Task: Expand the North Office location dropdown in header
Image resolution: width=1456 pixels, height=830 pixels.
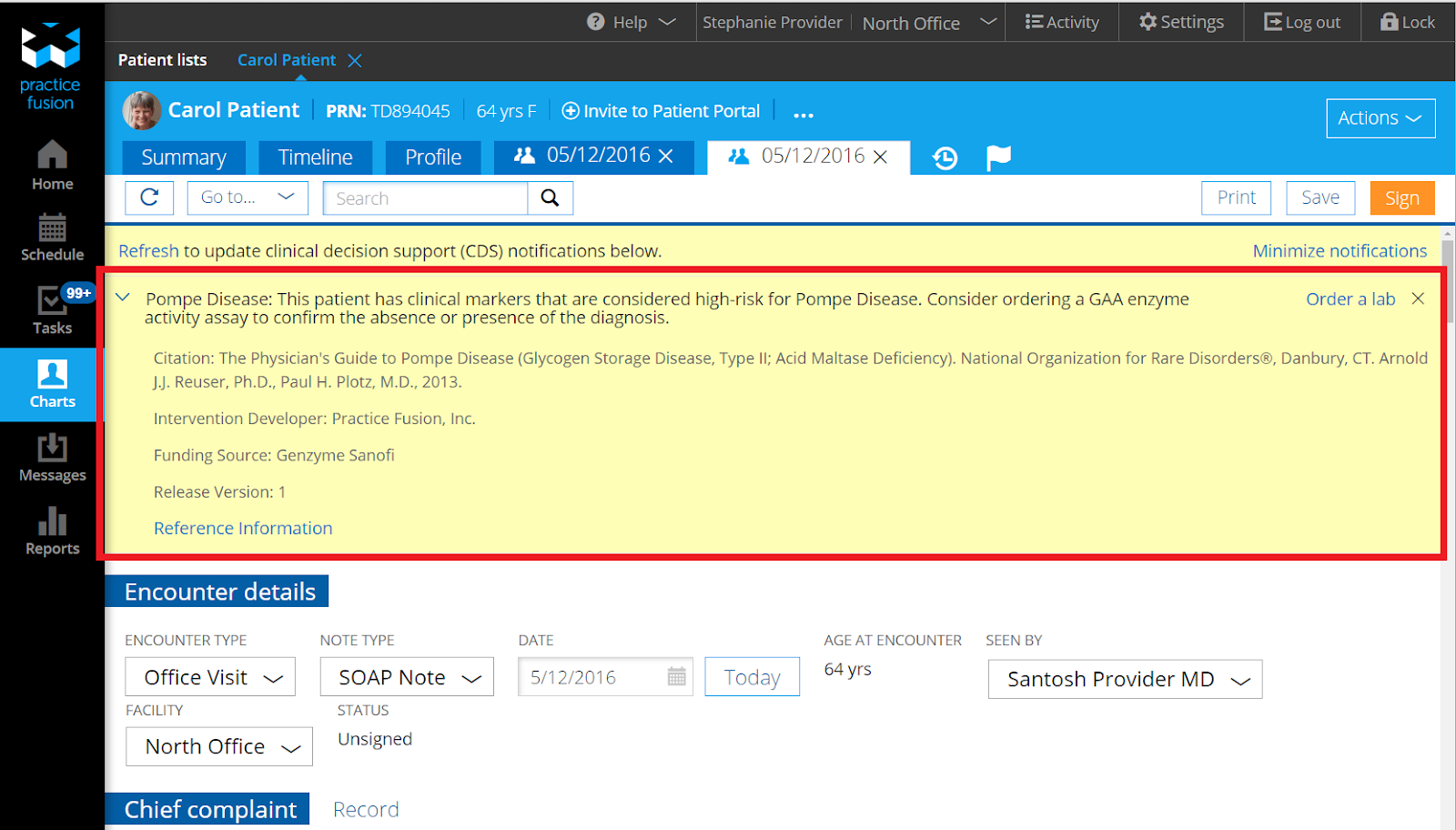Action: tap(988, 22)
